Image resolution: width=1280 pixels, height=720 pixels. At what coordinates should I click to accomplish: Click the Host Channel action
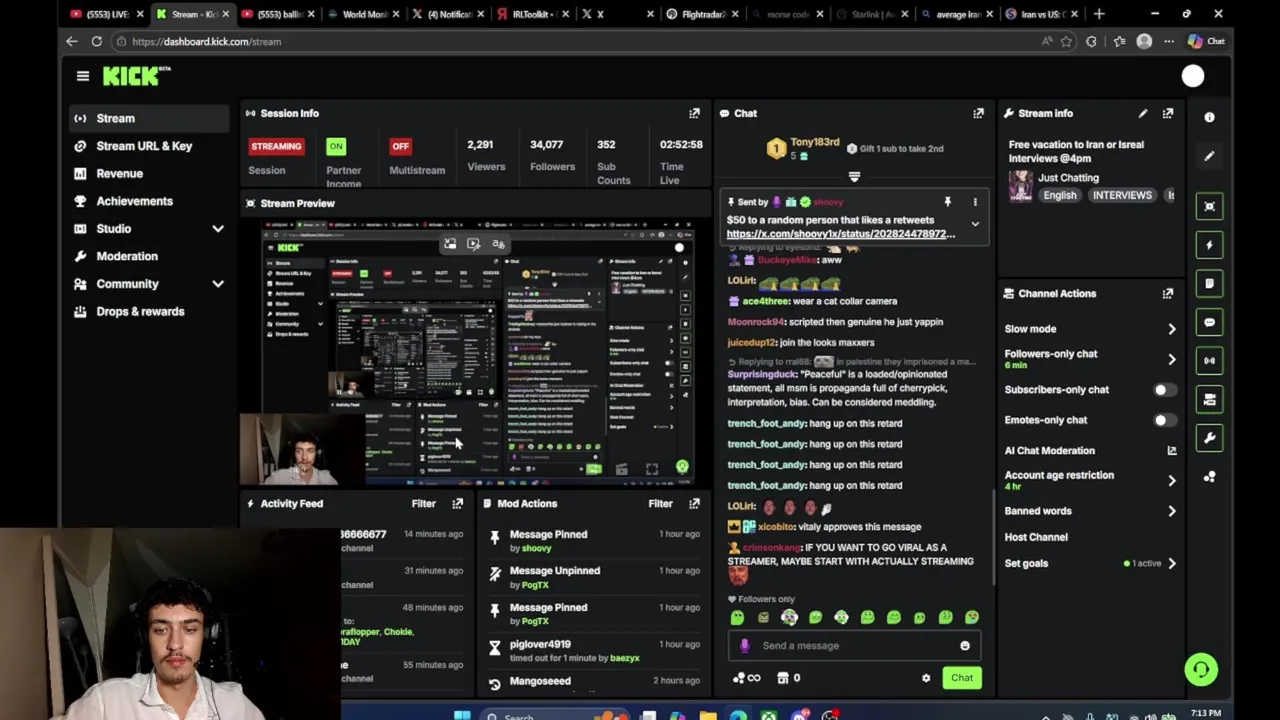[1036, 537]
